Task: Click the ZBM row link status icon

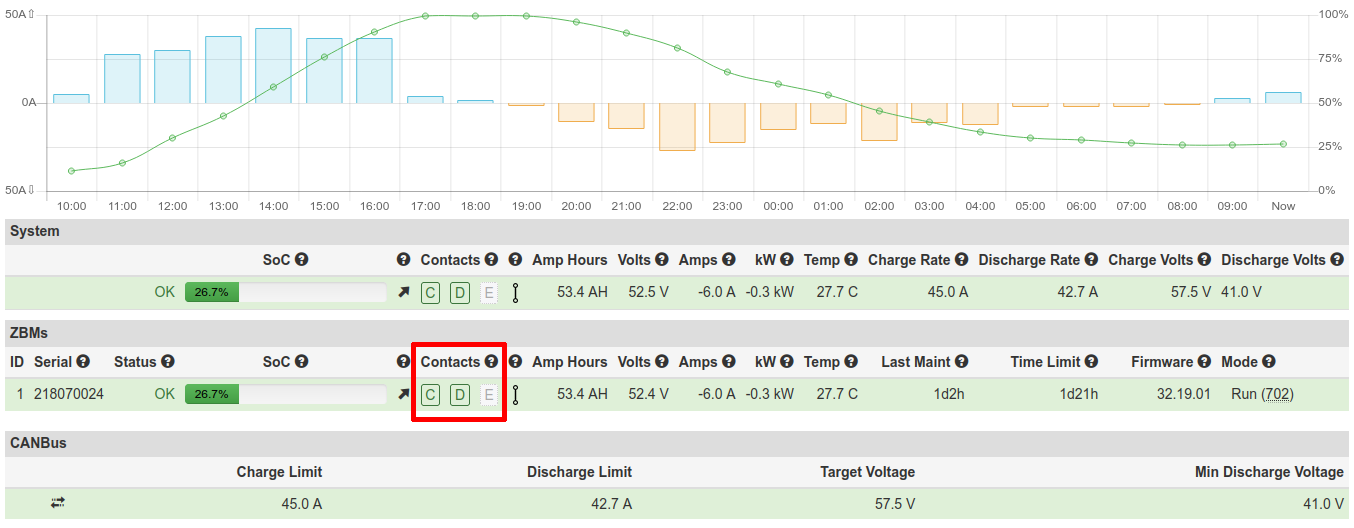Action: (515, 394)
